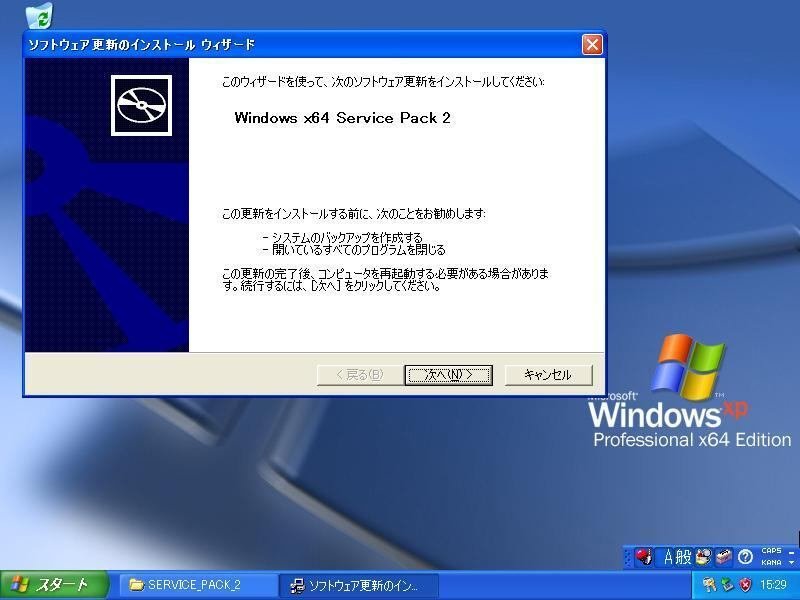The width and height of the screenshot is (800, 600).
Task: Expand the language bar options chevron
Action: pyautogui.click(x=792, y=563)
